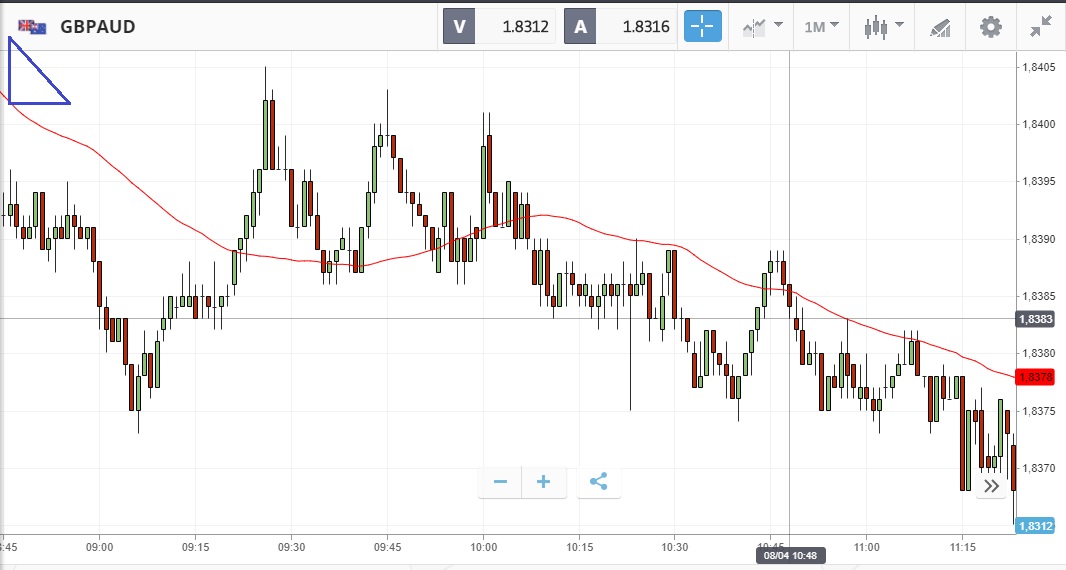Zoom in the chart with the plus button
Screen dimensions: 1066x570
543,482
